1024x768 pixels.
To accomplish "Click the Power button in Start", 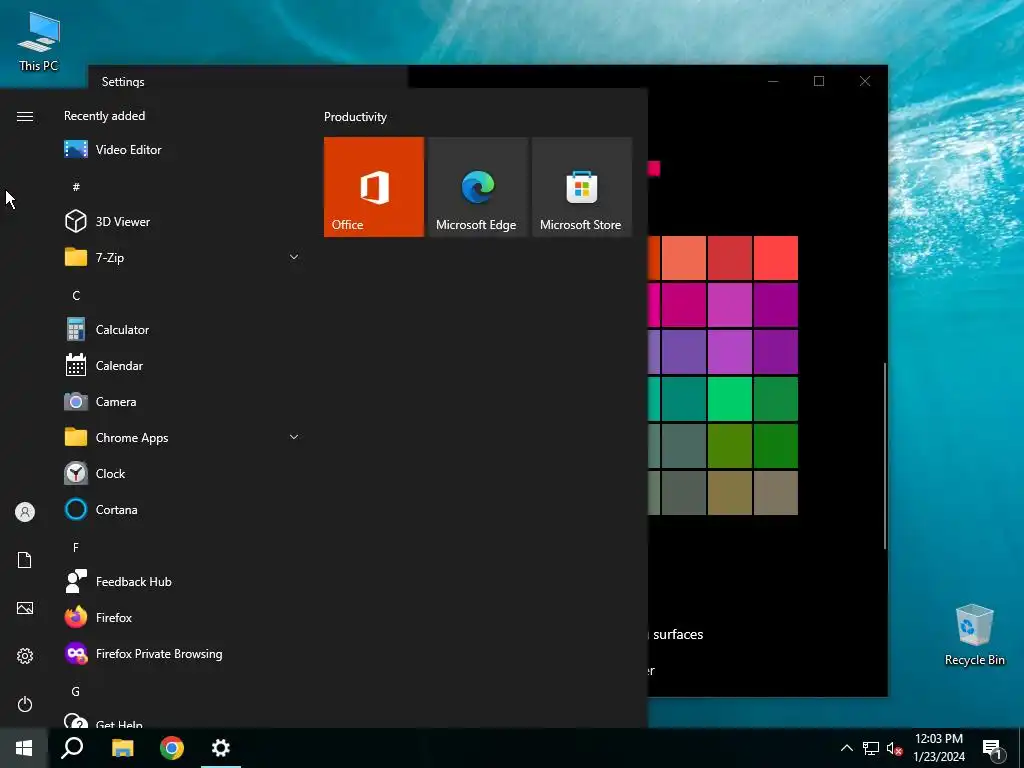I will pos(25,704).
